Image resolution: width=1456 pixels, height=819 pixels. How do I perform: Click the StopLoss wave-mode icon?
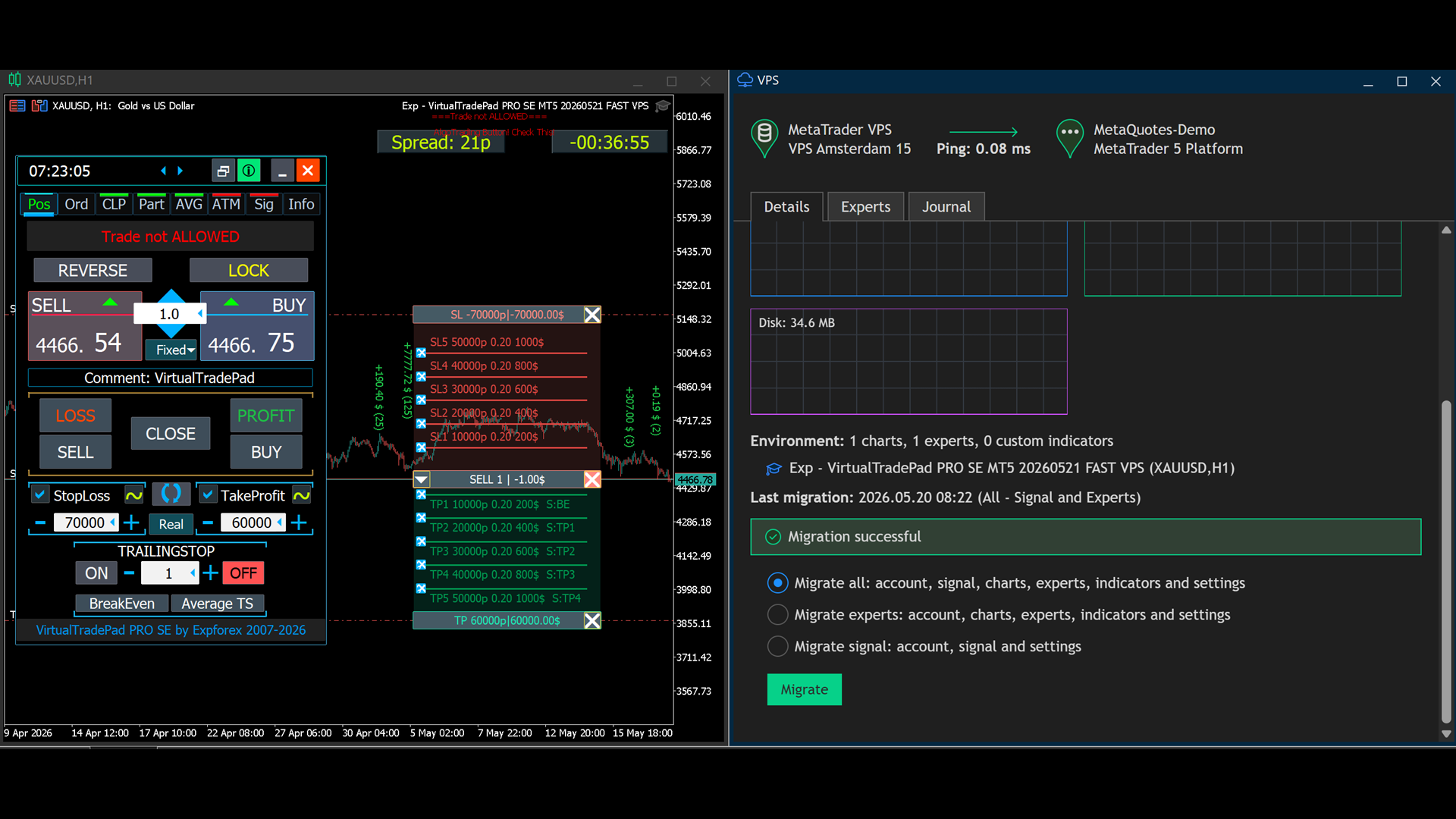[134, 495]
